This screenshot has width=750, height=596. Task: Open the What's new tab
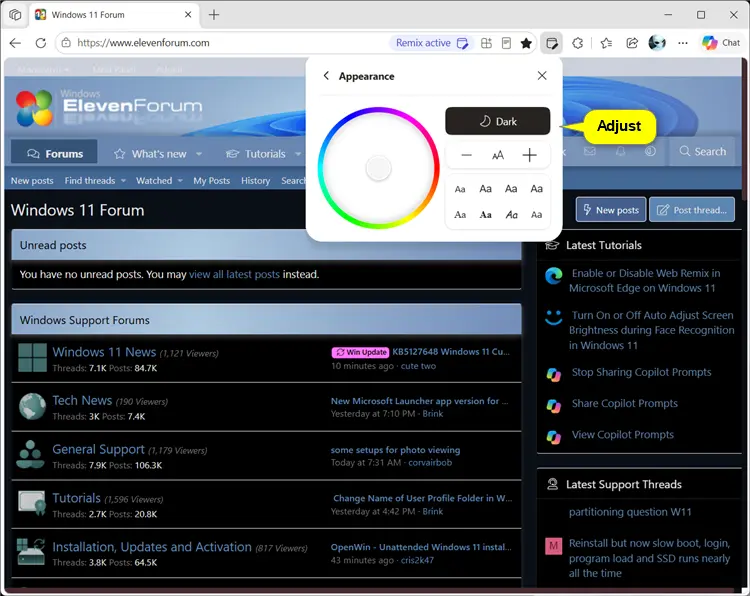[150, 154]
